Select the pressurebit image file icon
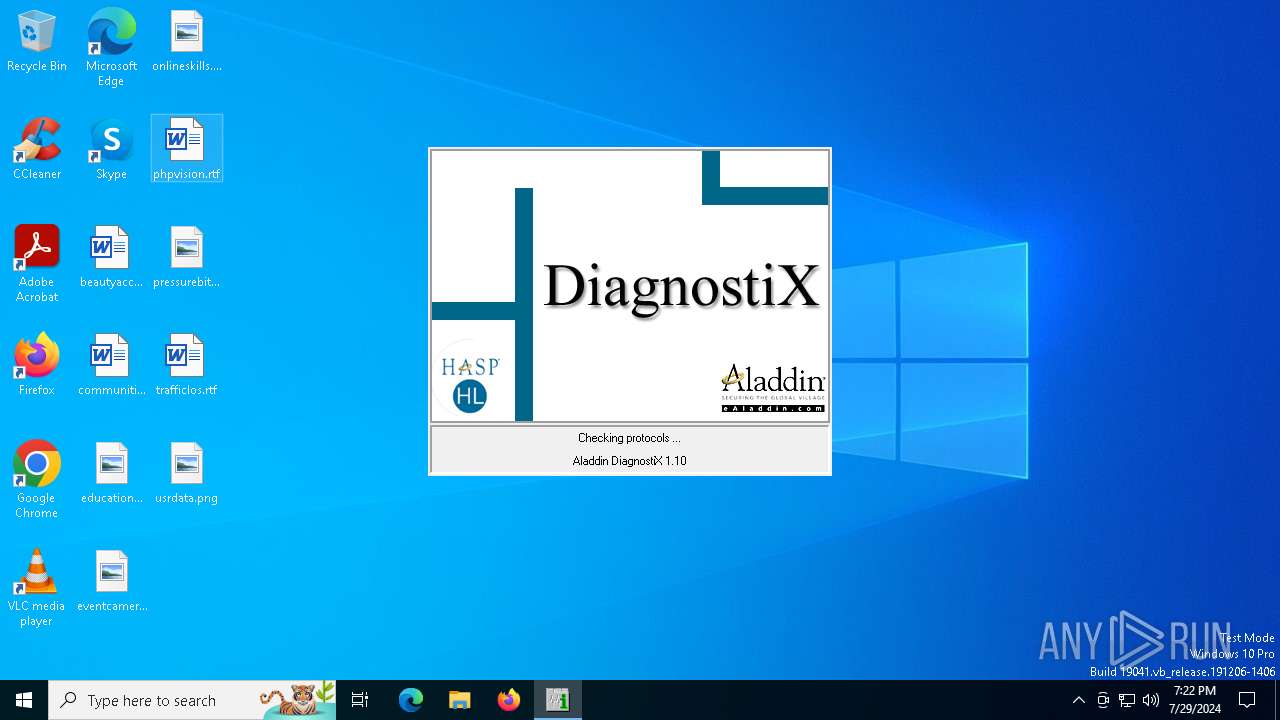The height and width of the screenshot is (720, 1280). tap(187, 258)
